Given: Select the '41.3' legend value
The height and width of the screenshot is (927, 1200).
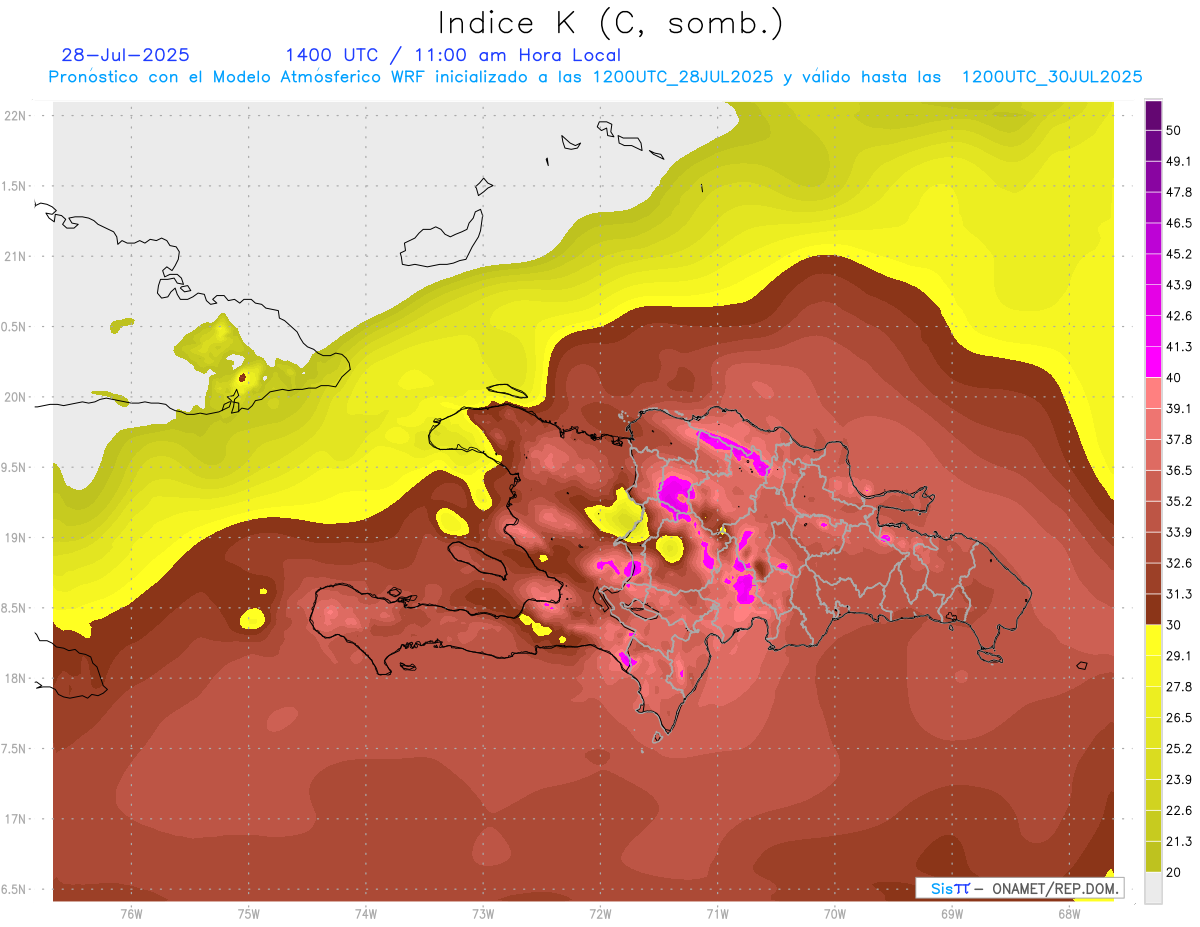Looking at the screenshot, I should (x=1179, y=347).
